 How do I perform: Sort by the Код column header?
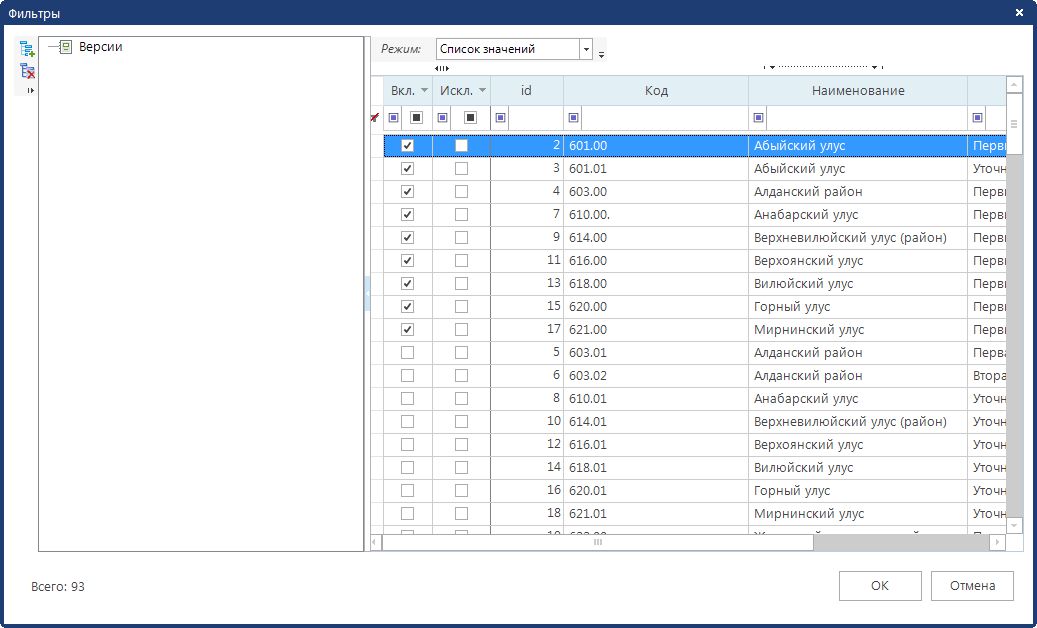click(655, 91)
